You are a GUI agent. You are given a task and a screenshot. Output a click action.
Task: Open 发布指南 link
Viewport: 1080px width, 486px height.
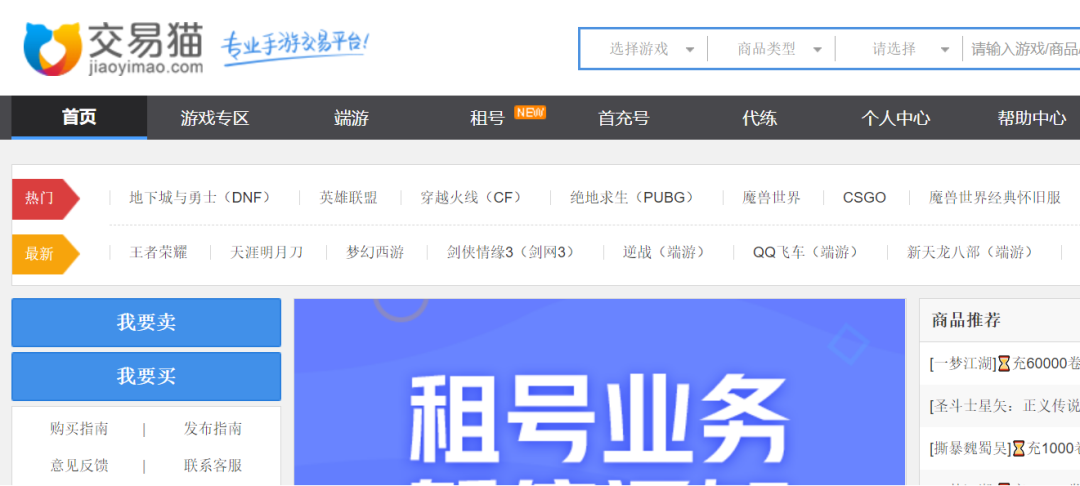coord(213,429)
